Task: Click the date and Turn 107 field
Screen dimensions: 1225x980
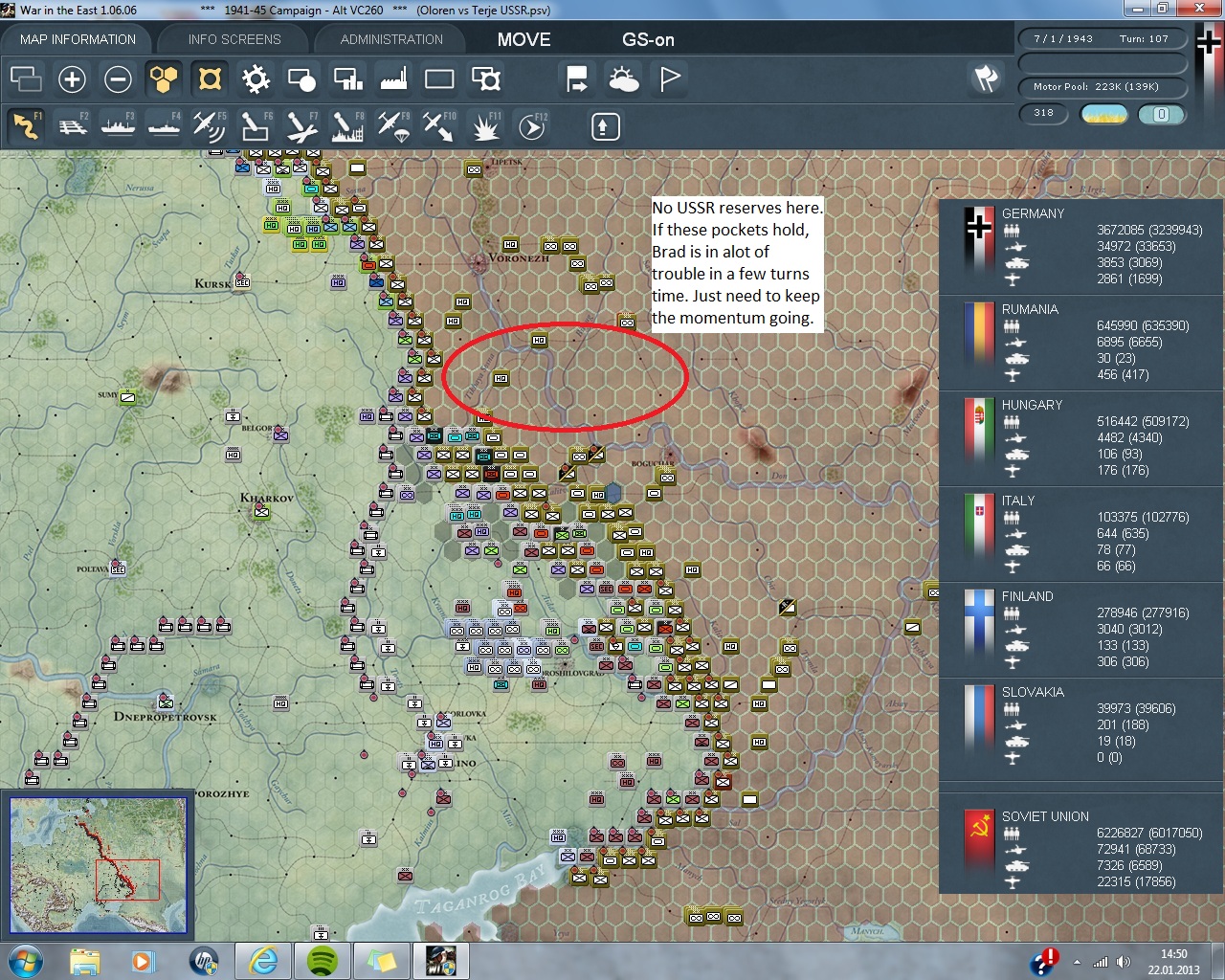Action: point(1102,38)
